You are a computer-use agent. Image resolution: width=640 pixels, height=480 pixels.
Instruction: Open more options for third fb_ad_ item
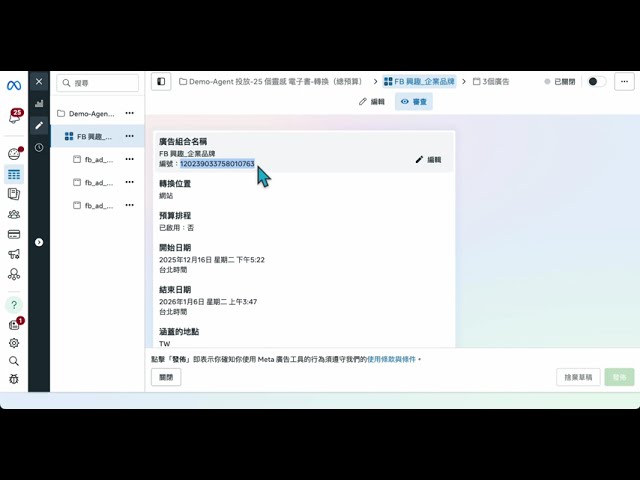pos(130,205)
